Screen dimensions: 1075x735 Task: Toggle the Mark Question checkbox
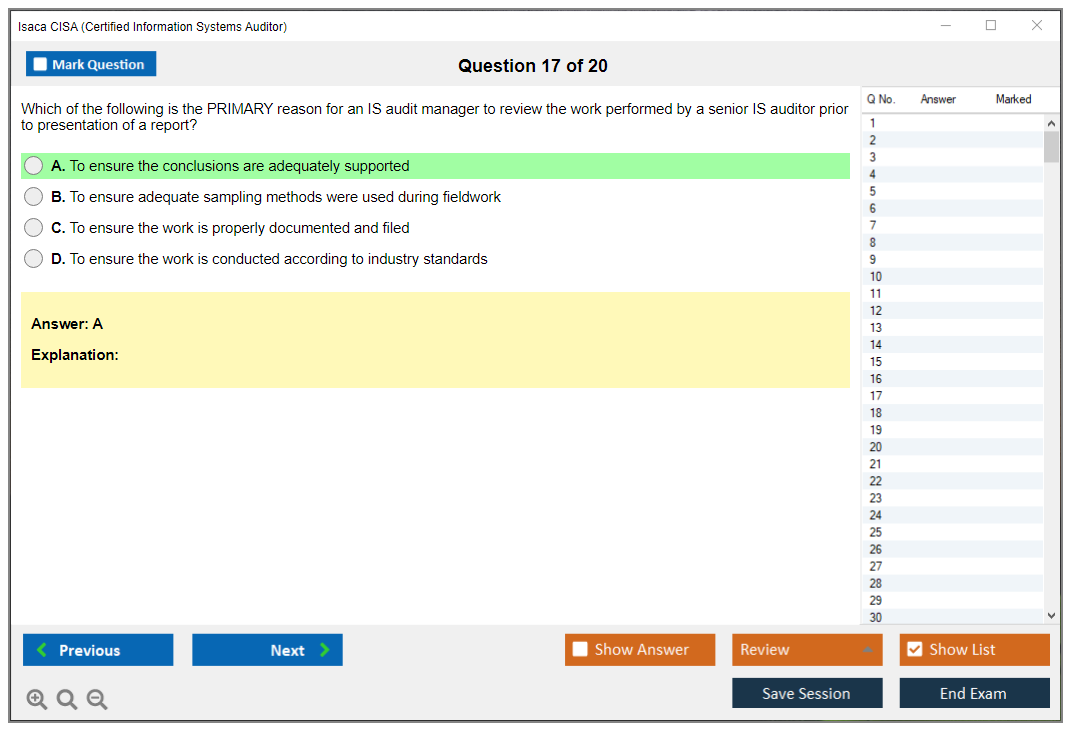[x=40, y=64]
